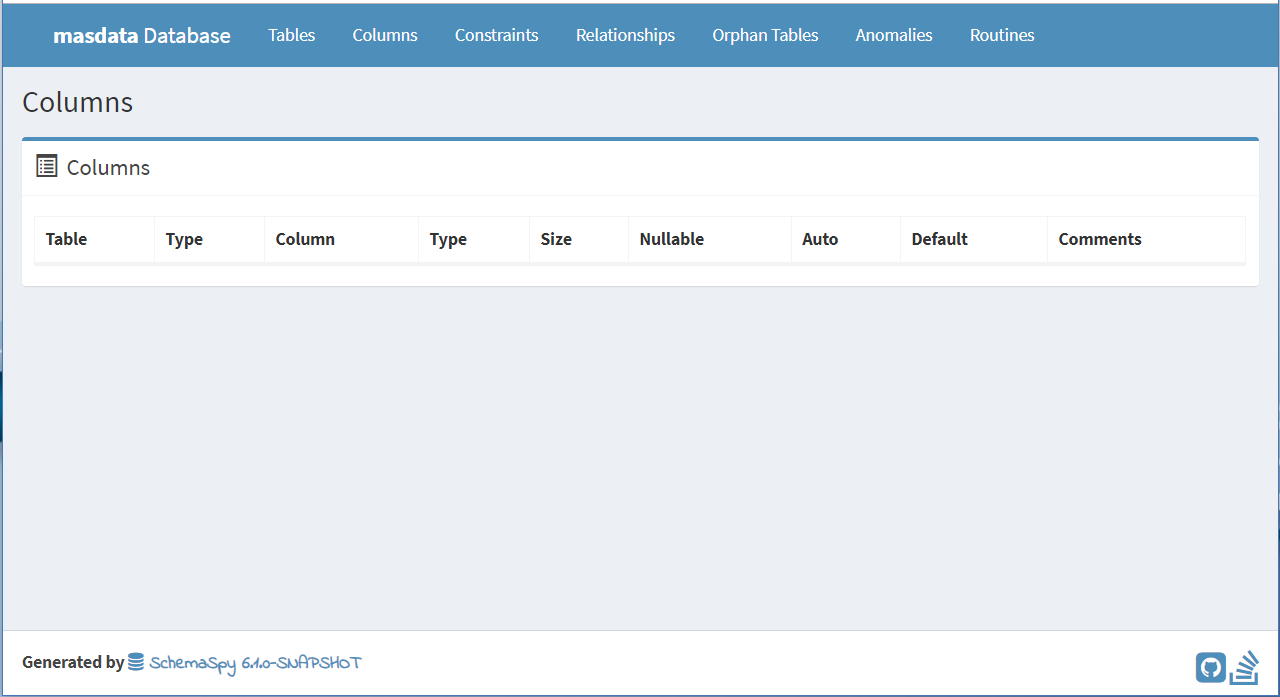Sort by the Comments header
Viewport: 1280px width, 697px height.
pyautogui.click(x=1100, y=239)
